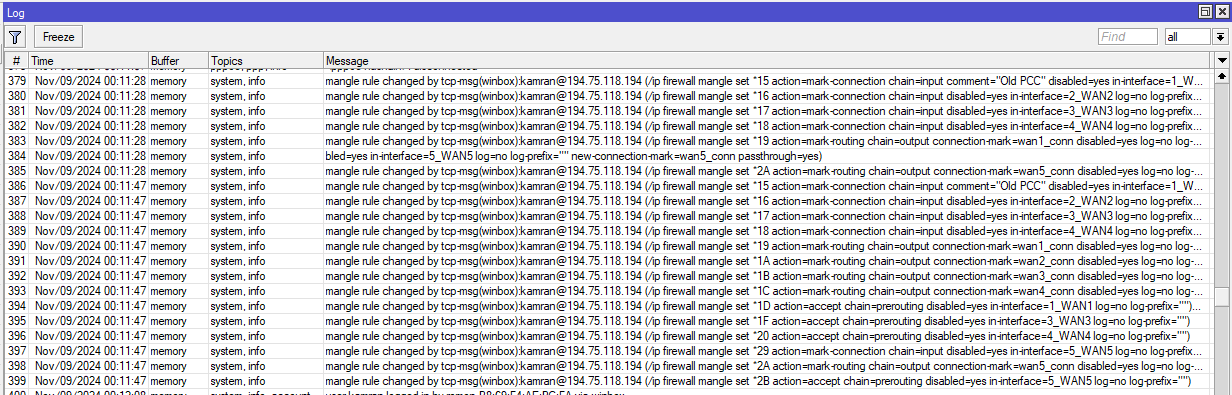Screen dimensions: 1232x395
Task: Sort by the Topics column header
Action: pos(265,61)
